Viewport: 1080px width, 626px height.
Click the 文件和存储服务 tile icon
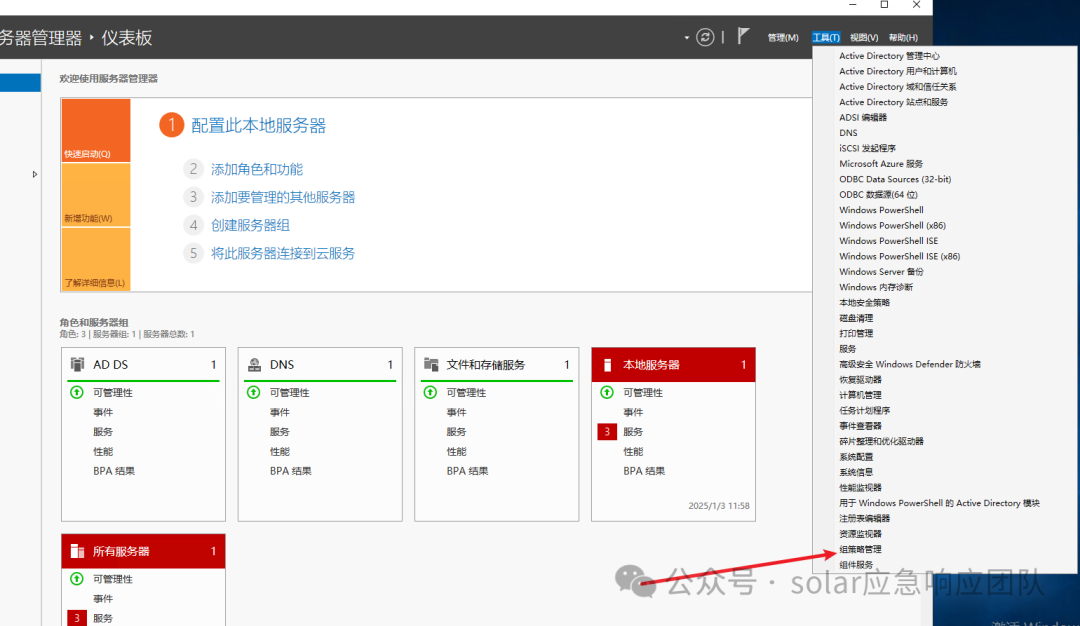(431, 365)
